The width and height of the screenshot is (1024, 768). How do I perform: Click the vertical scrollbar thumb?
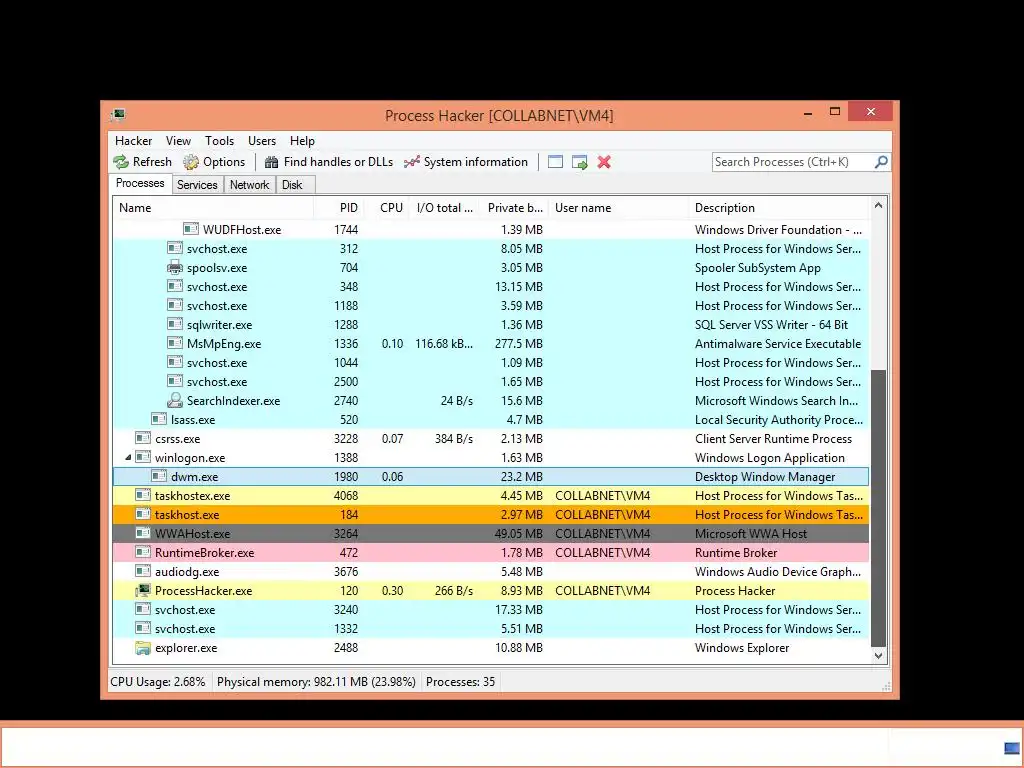click(x=878, y=508)
